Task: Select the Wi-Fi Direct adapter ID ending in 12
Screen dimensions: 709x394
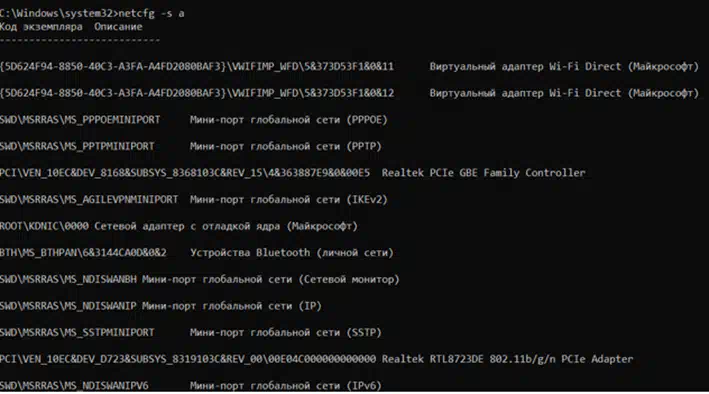Action: coord(197,93)
